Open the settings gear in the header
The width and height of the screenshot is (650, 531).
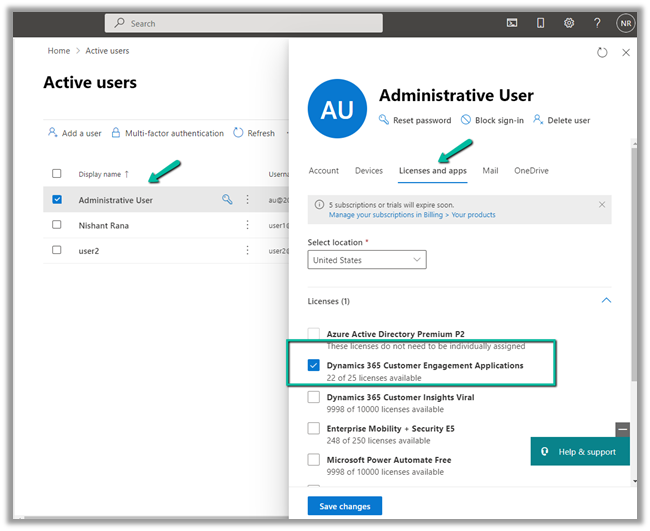tap(569, 23)
